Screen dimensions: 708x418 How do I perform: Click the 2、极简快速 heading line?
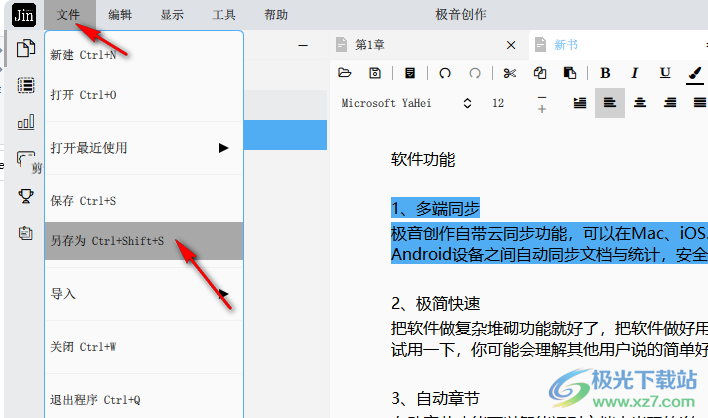tap(435, 304)
